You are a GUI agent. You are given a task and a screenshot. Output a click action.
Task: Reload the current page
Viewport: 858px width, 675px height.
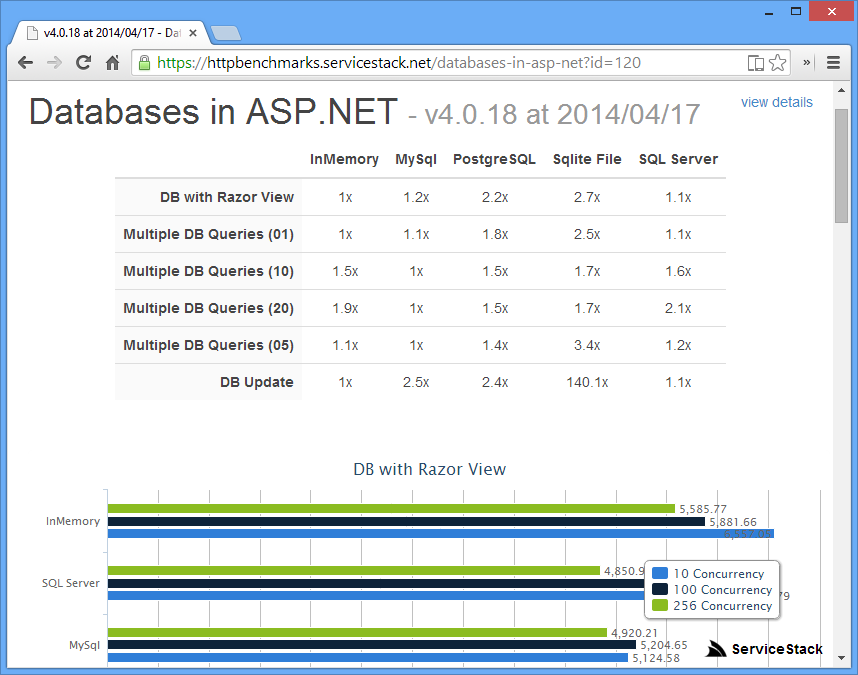point(84,63)
